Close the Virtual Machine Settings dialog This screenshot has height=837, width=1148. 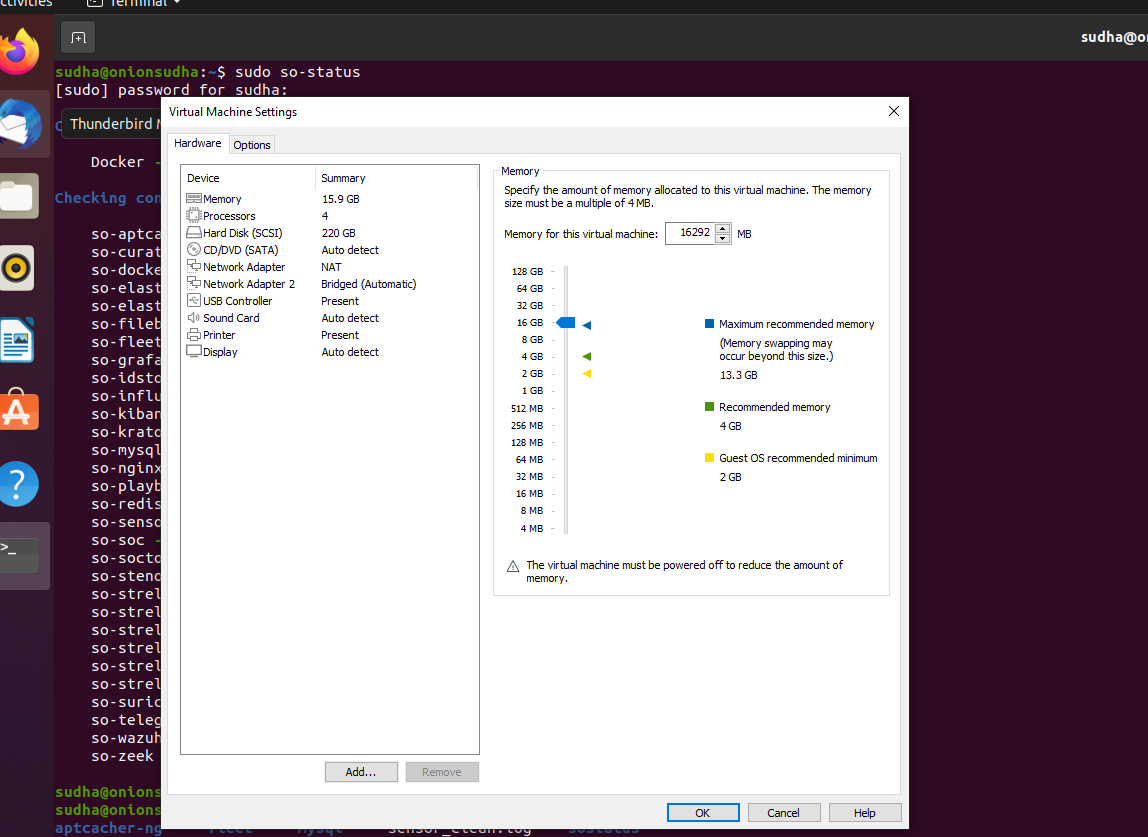click(x=893, y=111)
